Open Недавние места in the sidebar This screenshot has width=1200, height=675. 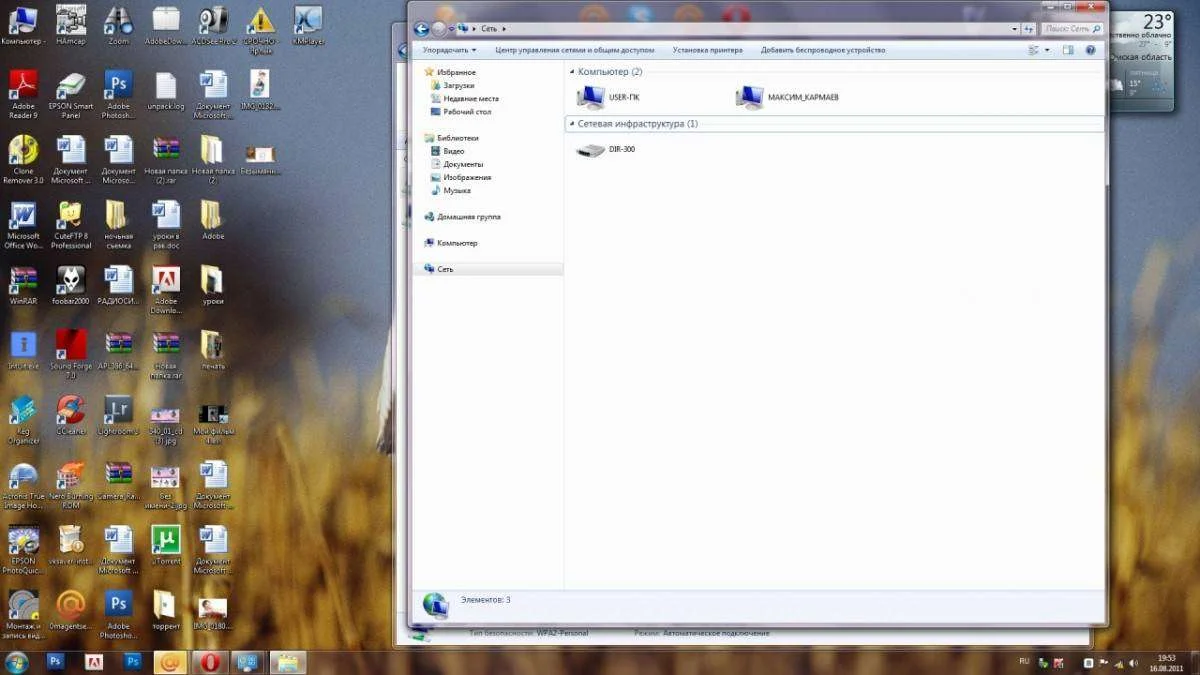(x=464, y=99)
